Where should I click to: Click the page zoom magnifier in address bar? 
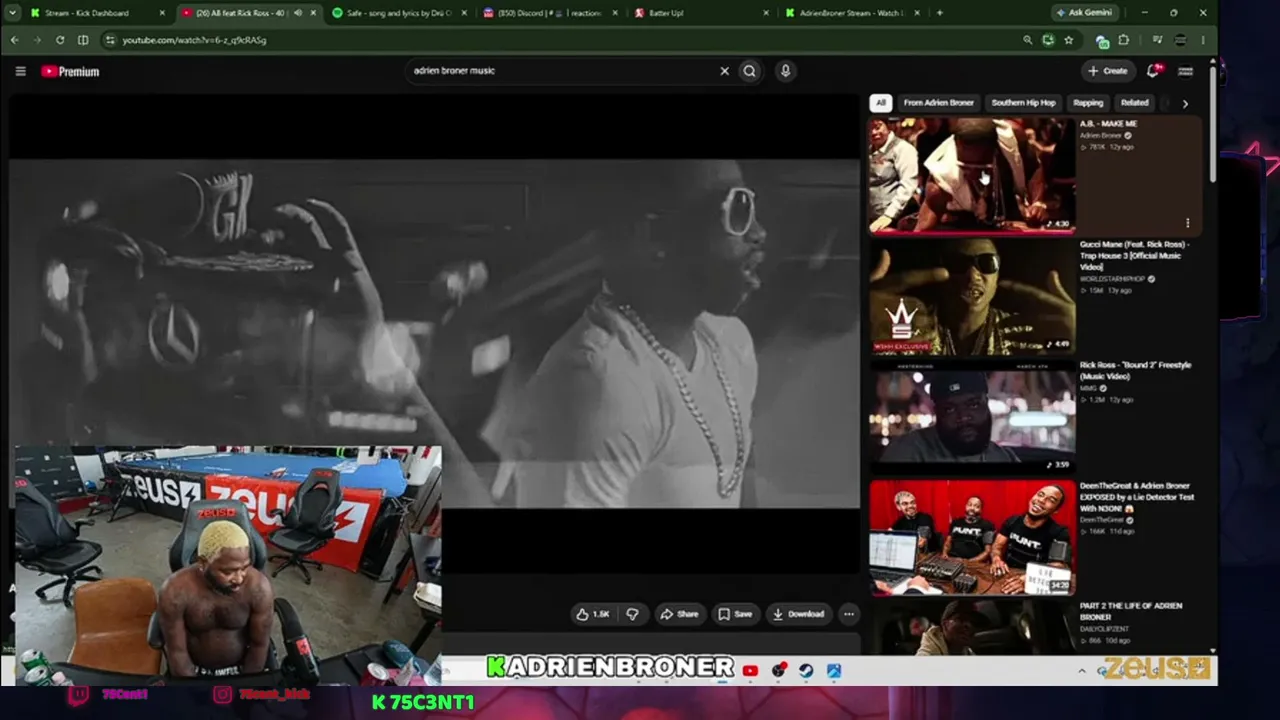pos(1027,40)
